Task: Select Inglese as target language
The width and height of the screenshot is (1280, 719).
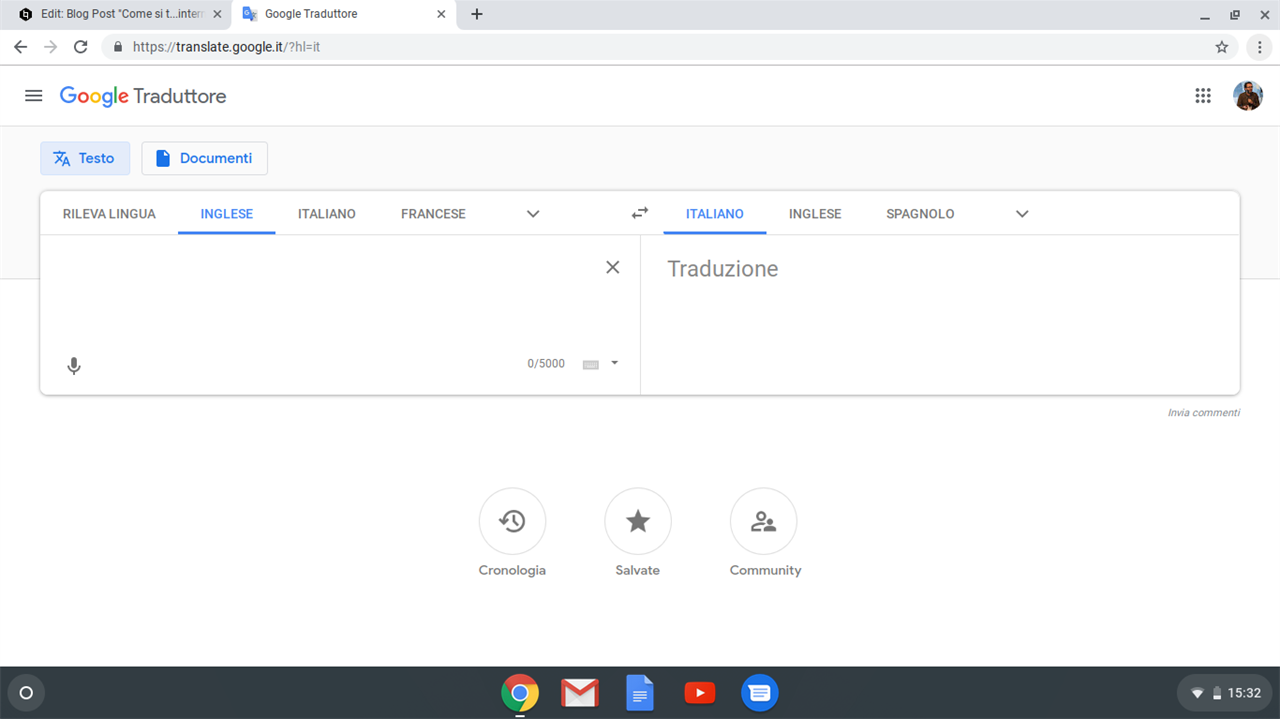Action: 815,214
